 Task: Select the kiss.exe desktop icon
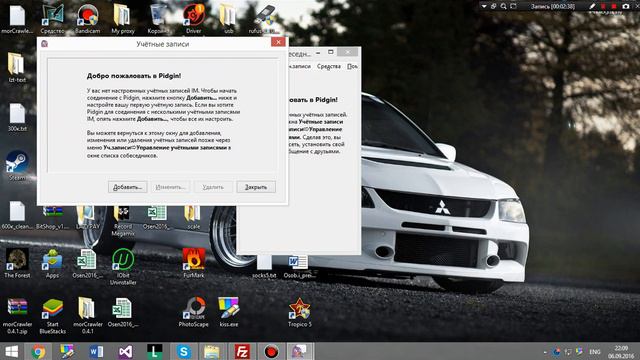point(229,312)
